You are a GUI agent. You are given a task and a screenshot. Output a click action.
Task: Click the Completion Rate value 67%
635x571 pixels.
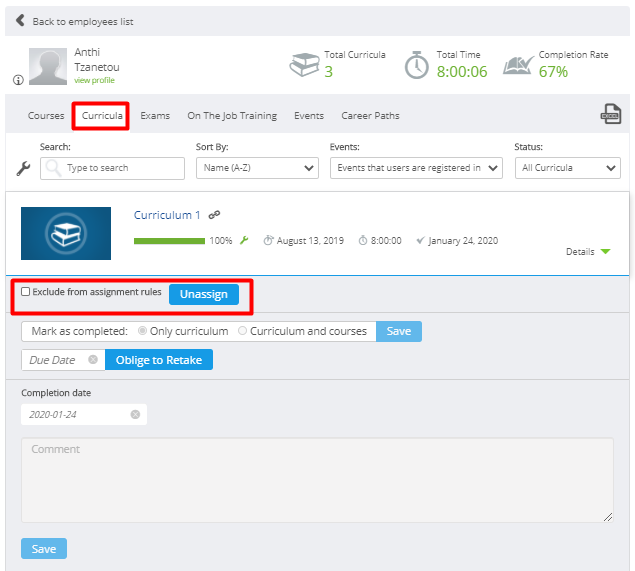[553, 72]
